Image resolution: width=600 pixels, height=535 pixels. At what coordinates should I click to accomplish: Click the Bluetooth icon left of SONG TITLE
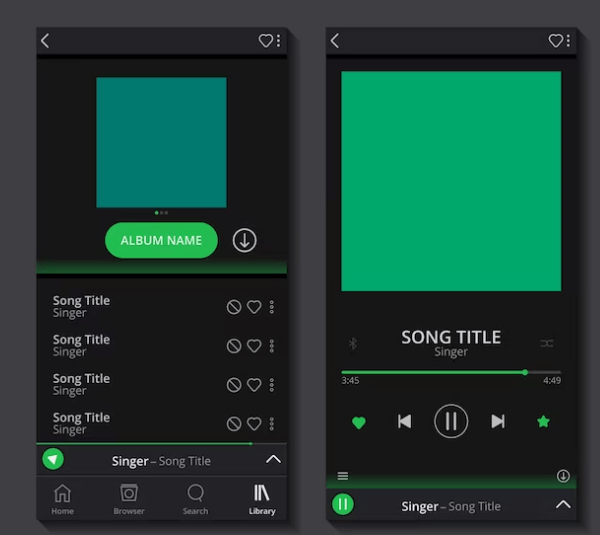[352, 343]
